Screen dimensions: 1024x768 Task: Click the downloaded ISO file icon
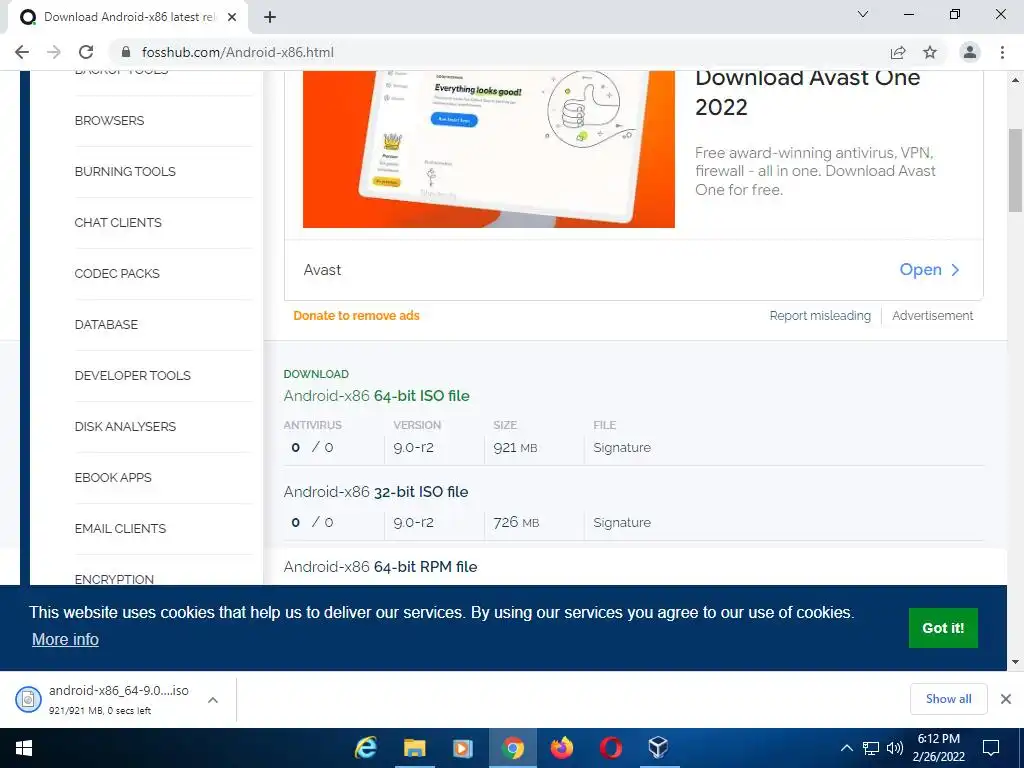(x=28, y=699)
